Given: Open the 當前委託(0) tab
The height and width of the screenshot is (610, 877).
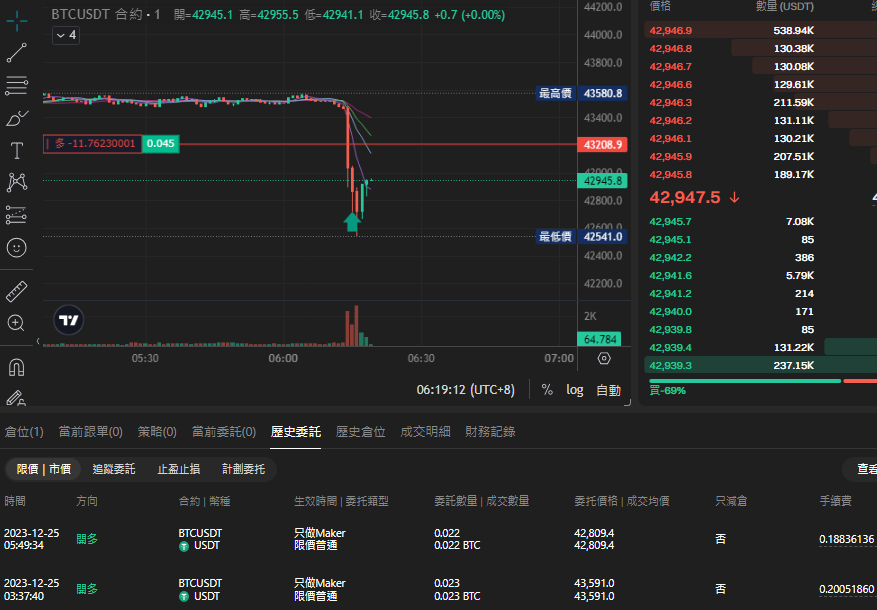Looking at the screenshot, I should click(224, 432).
